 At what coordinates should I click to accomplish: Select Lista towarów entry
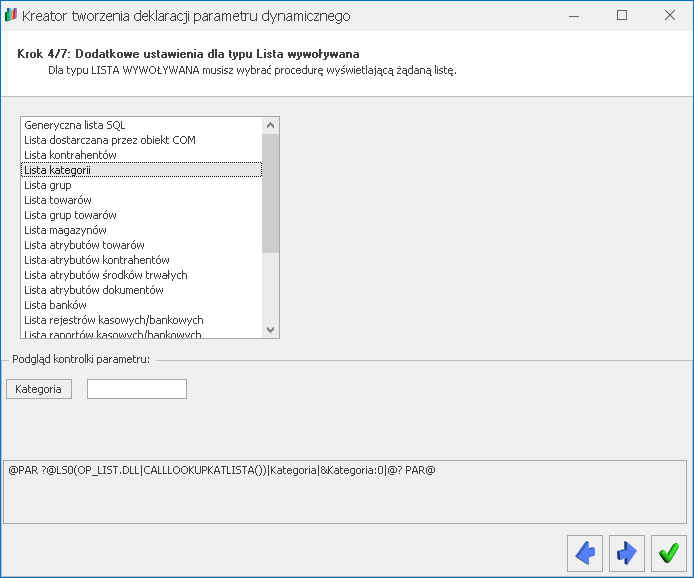pyautogui.click(x=141, y=200)
